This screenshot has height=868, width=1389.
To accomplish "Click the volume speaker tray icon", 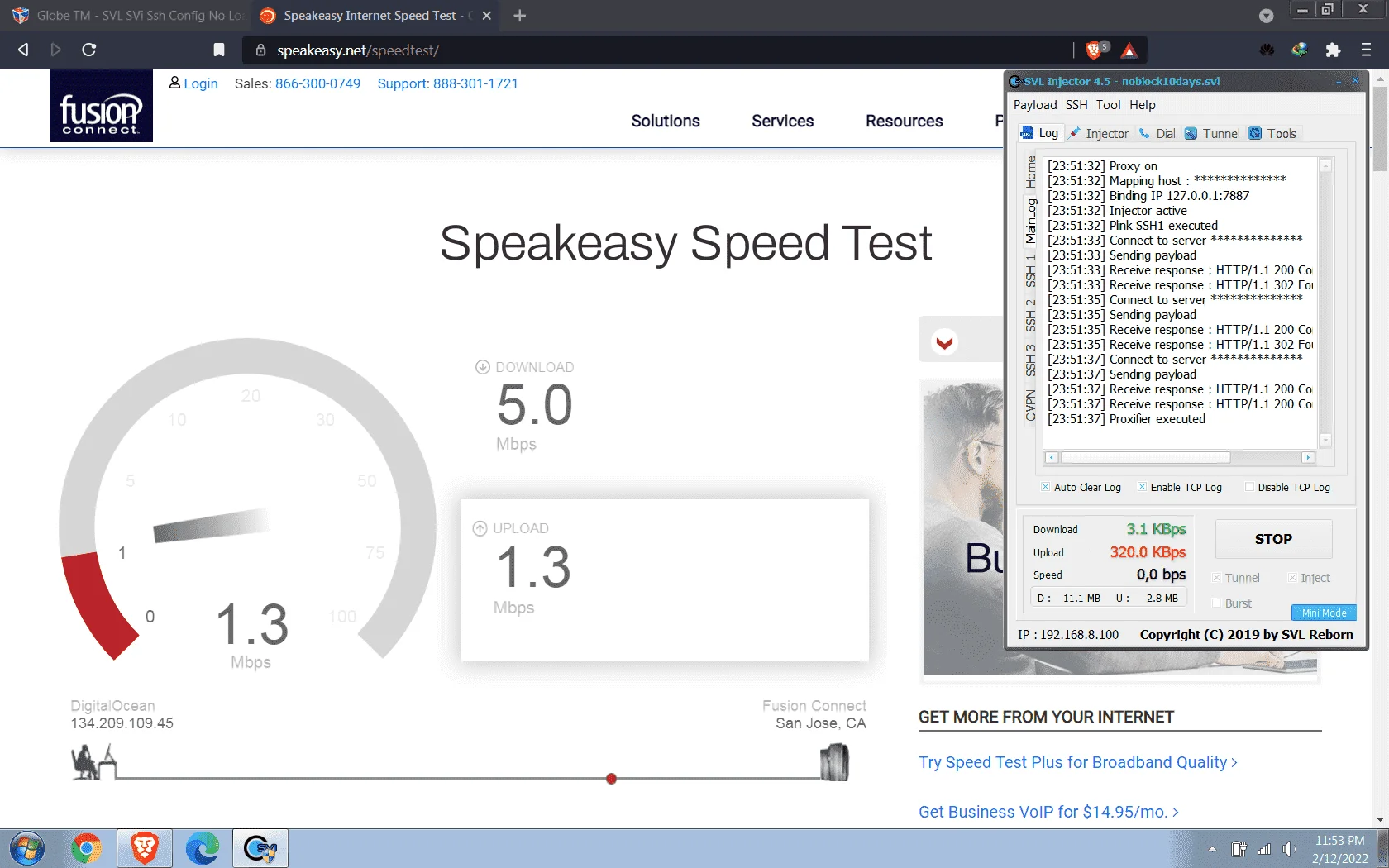I will point(1288,849).
